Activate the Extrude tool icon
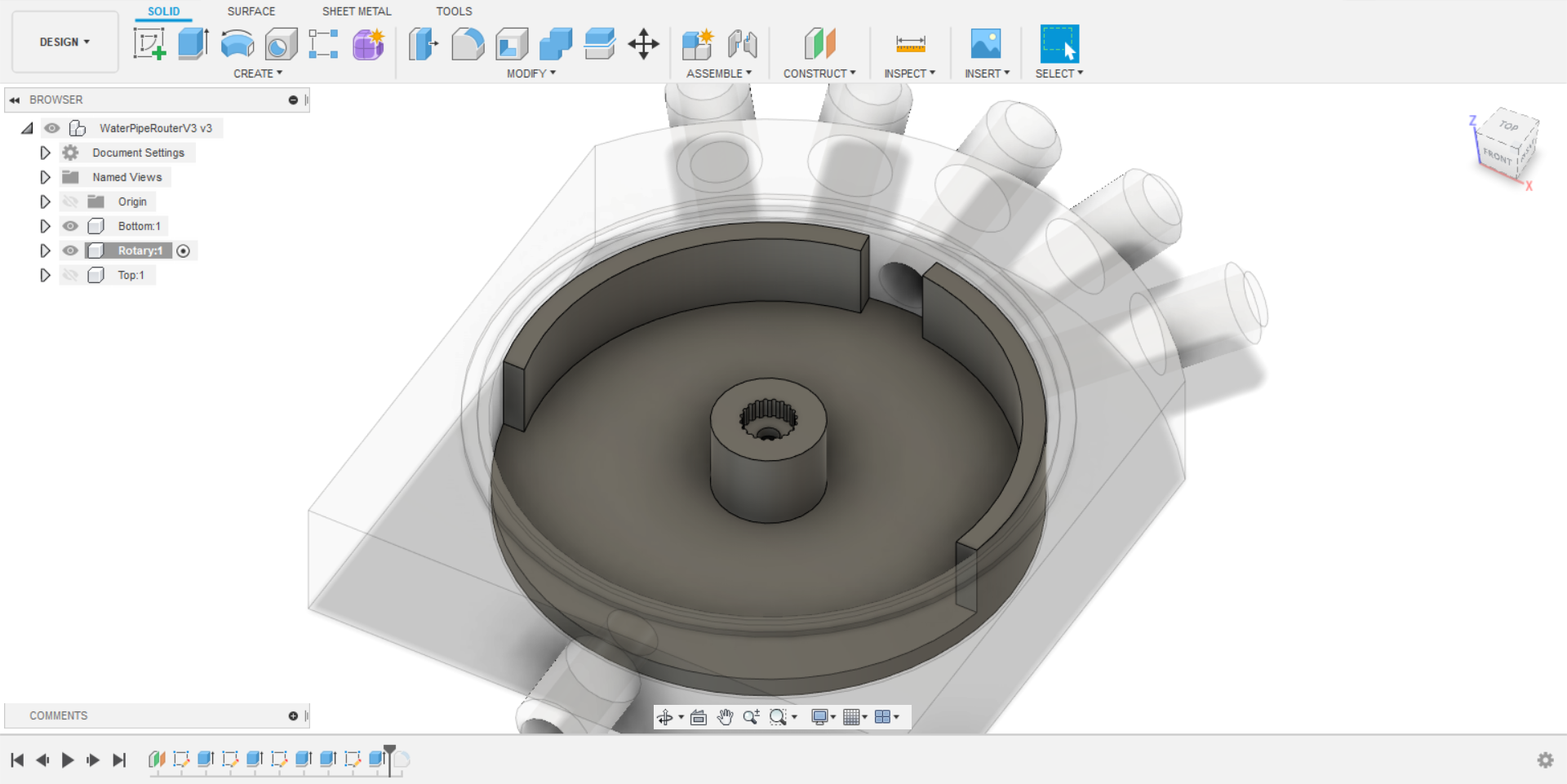Viewport: 1567px width, 784px height. 193,44
